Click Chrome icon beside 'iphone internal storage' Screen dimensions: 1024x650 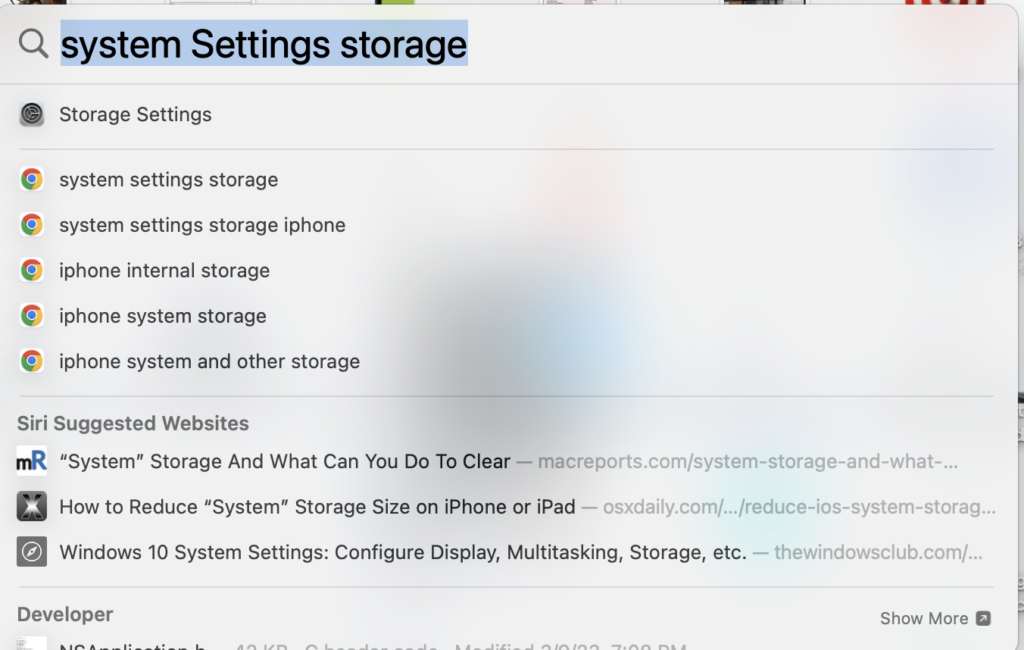(31, 270)
